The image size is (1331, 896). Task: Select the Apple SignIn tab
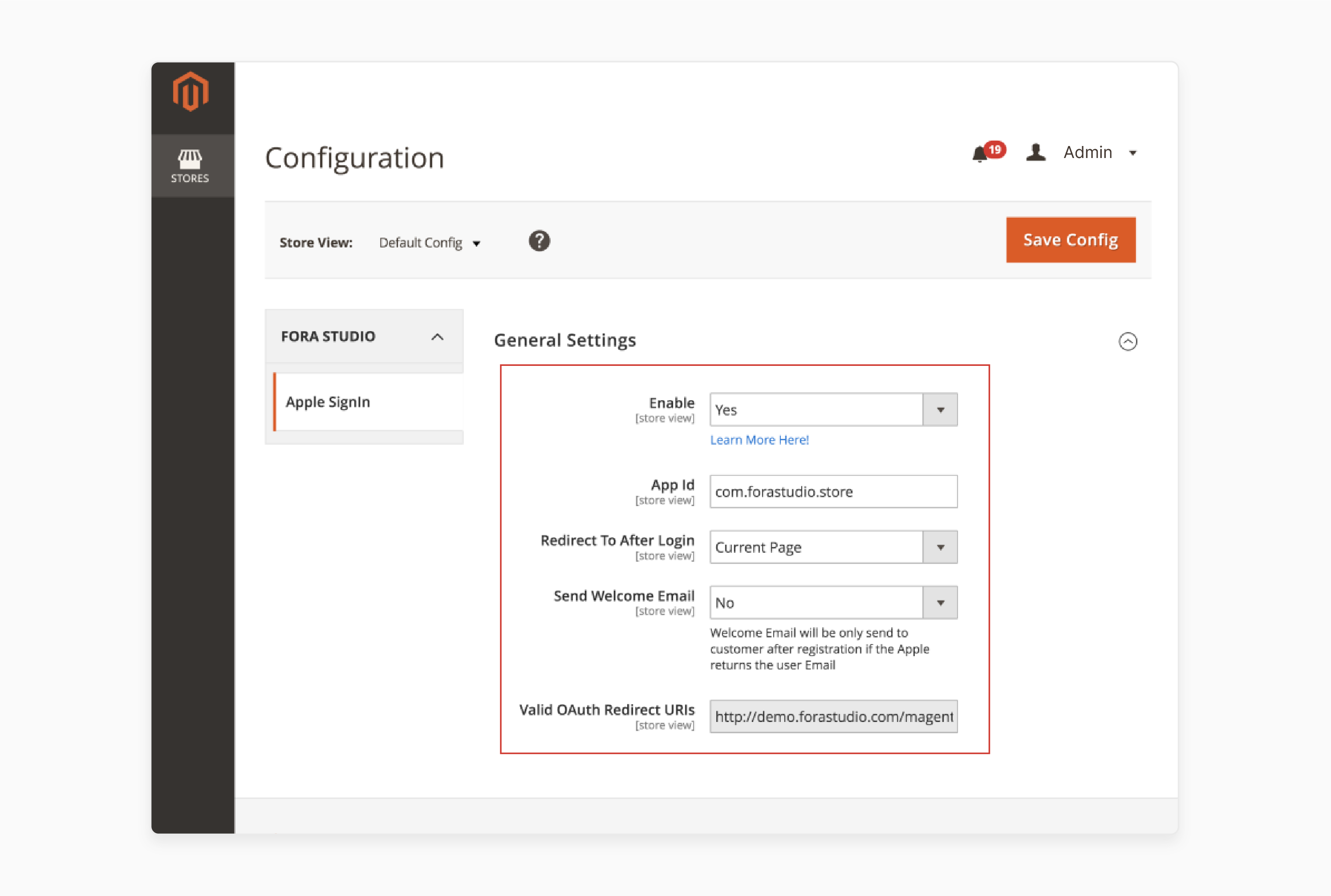(x=368, y=402)
